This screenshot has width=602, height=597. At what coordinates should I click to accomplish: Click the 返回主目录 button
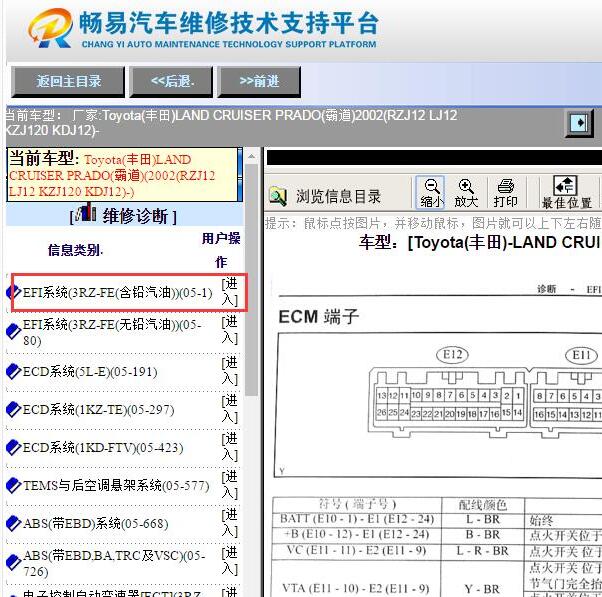68,81
